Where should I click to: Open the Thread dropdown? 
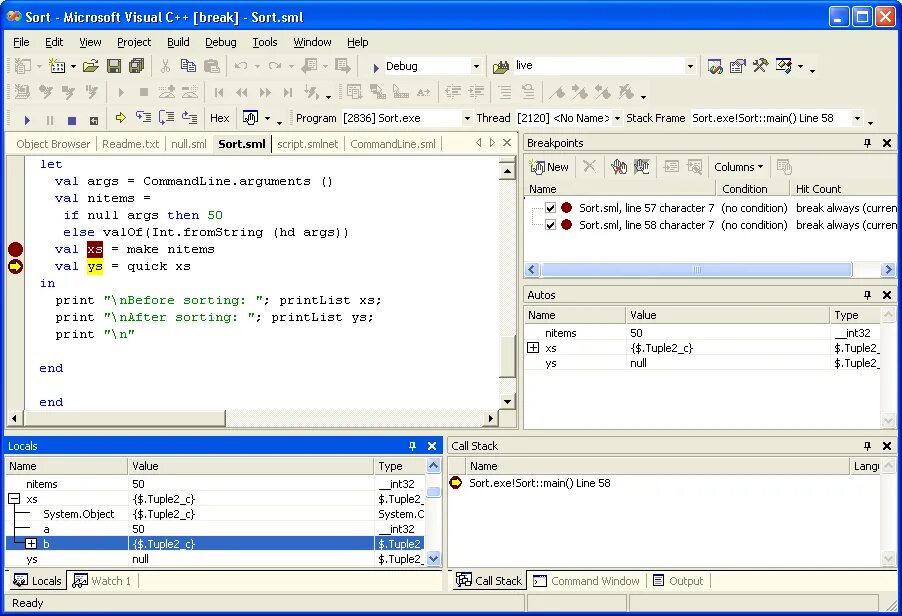(617, 118)
